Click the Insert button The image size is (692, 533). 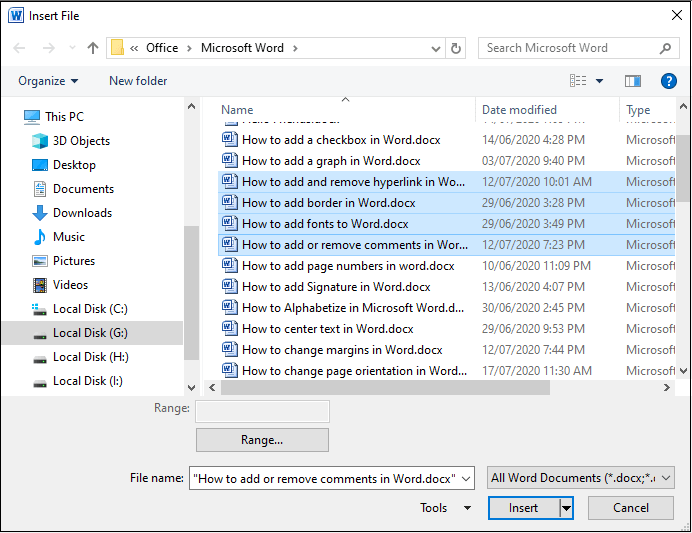click(524, 508)
